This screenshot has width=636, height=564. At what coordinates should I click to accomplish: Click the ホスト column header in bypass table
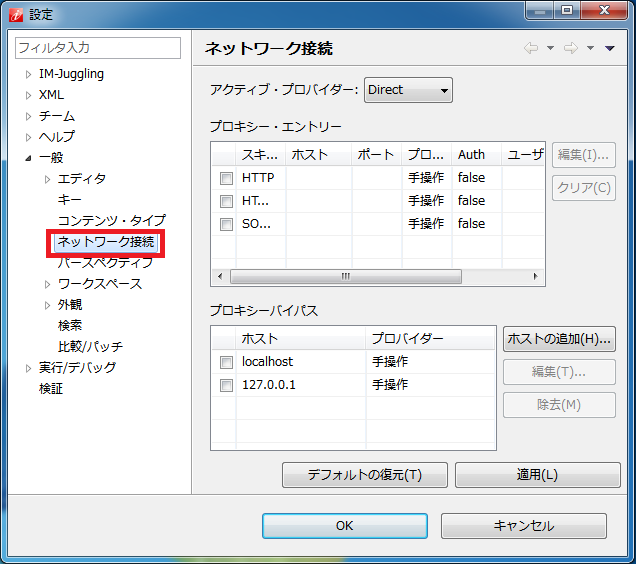[301, 338]
